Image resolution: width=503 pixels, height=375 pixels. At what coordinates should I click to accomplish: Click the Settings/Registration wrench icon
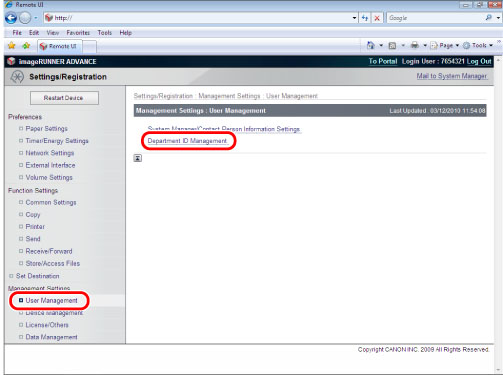click(x=17, y=77)
